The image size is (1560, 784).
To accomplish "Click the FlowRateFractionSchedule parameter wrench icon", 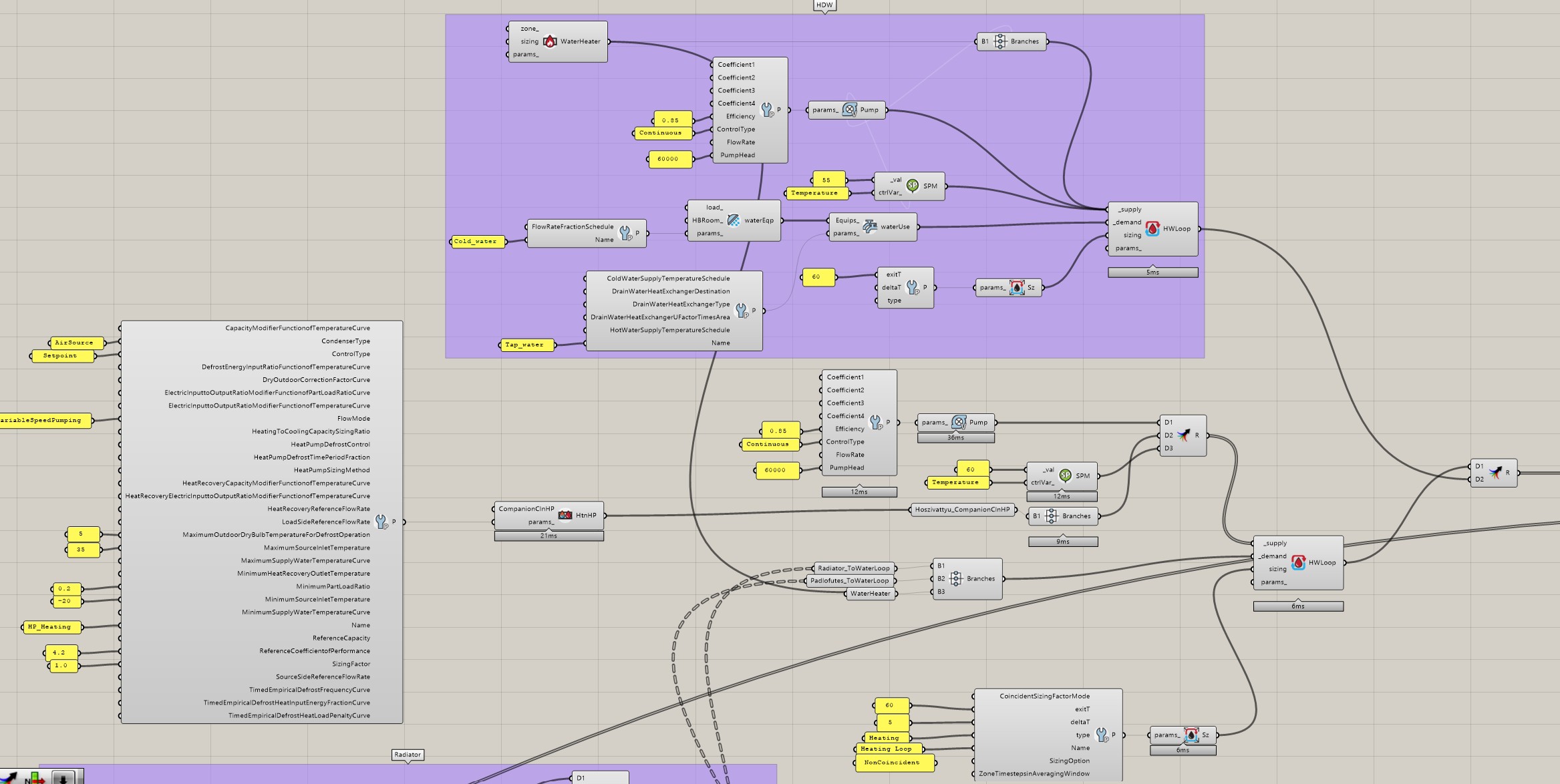I will tap(625, 233).
